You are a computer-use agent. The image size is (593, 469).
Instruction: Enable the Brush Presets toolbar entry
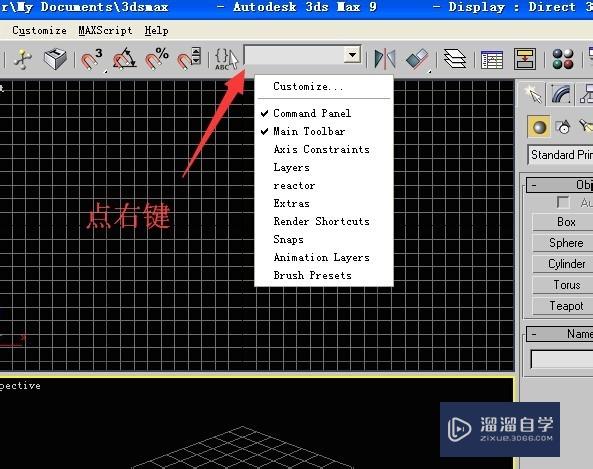click(324, 275)
